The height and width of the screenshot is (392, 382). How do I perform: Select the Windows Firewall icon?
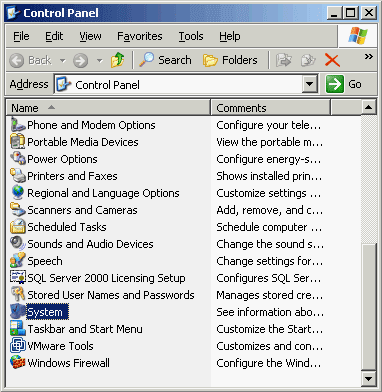(x=18, y=363)
